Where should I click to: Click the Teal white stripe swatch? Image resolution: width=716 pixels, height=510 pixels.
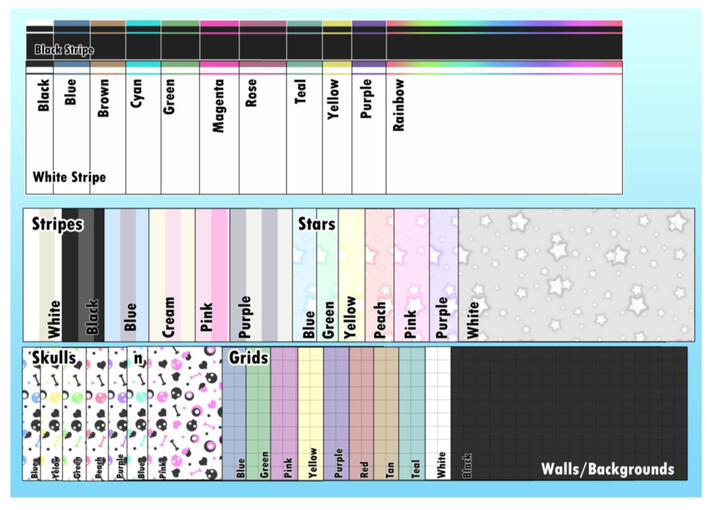(304, 130)
